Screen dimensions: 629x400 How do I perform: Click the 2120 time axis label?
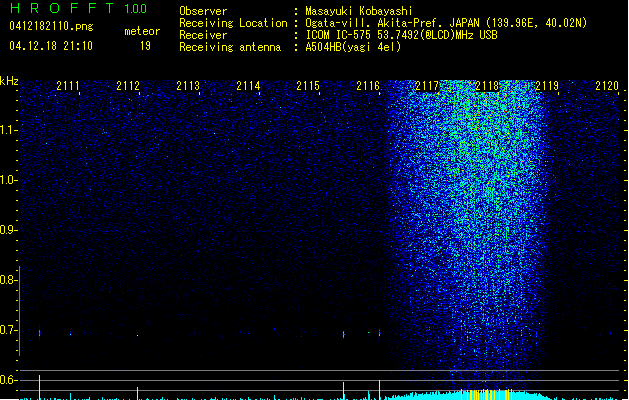click(x=607, y=86)
